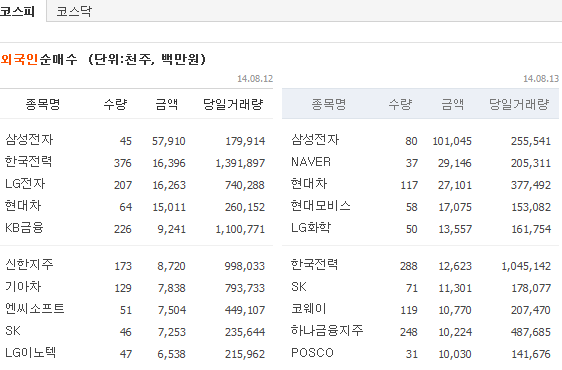The image size is (562, 370).
Task: Open SK in the 14.08.13 table
Action: [299, 287]
